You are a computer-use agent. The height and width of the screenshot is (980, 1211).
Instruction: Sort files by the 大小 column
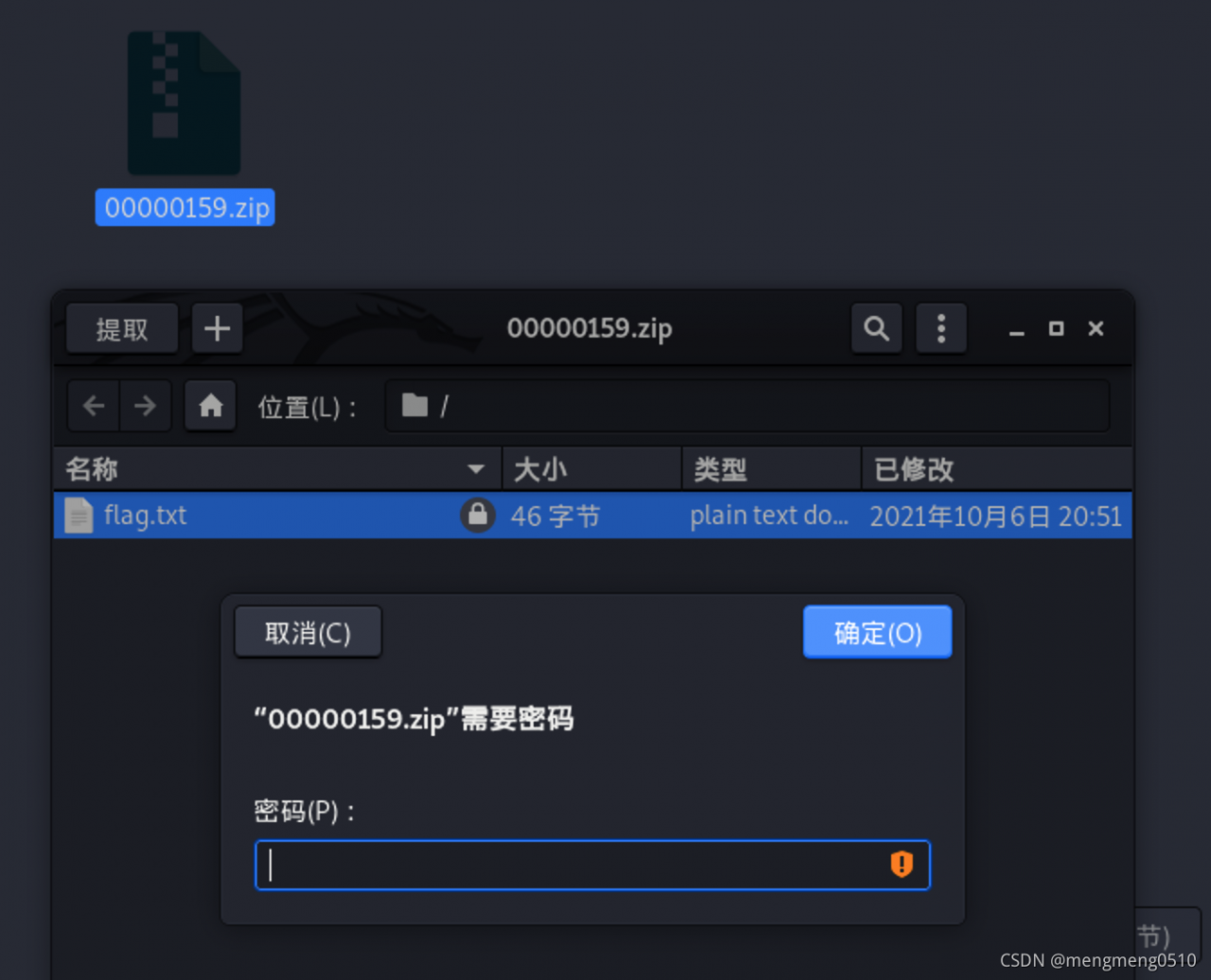coord(549,468)
